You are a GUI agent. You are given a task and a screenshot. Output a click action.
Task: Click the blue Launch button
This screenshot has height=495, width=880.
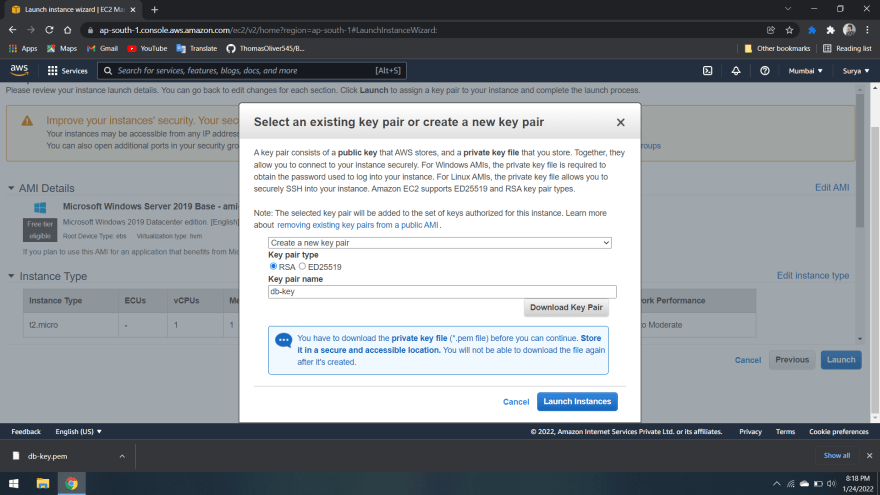[x=841, y=360]
